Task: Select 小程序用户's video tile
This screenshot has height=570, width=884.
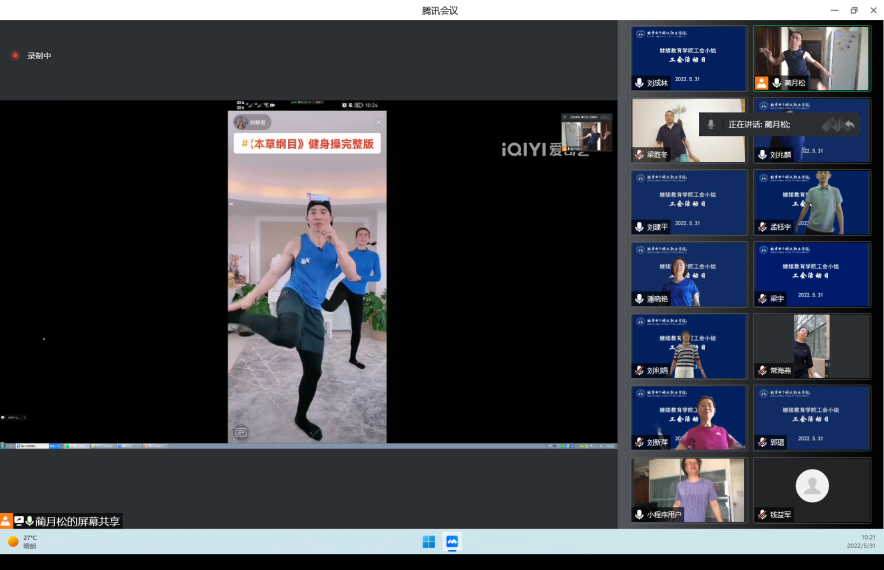Action: (688, 489)
